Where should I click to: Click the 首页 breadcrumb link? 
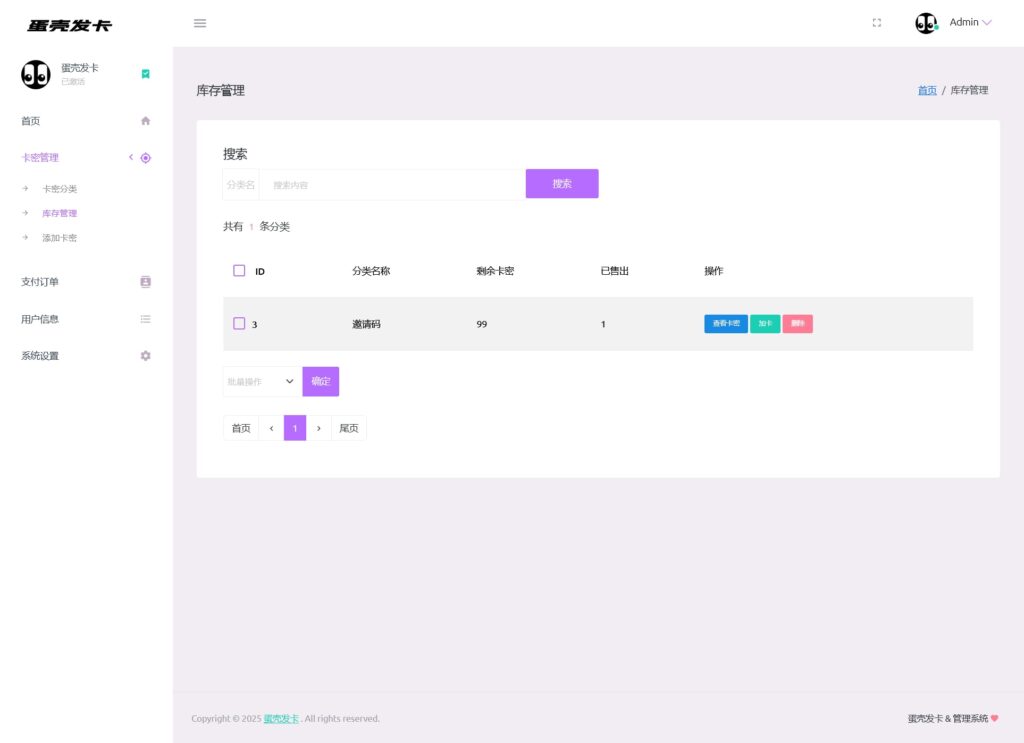(927, 90)
